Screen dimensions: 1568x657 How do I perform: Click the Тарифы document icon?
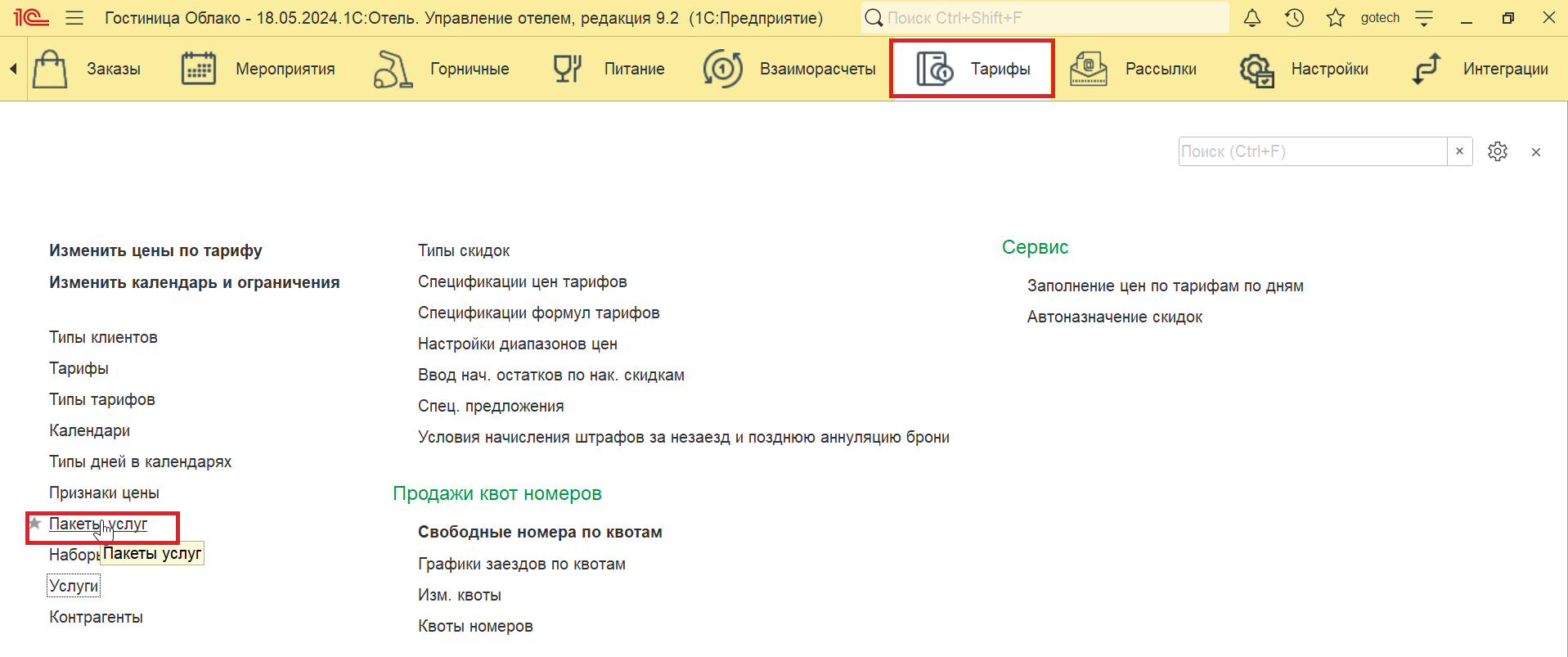tap(934, 69)
